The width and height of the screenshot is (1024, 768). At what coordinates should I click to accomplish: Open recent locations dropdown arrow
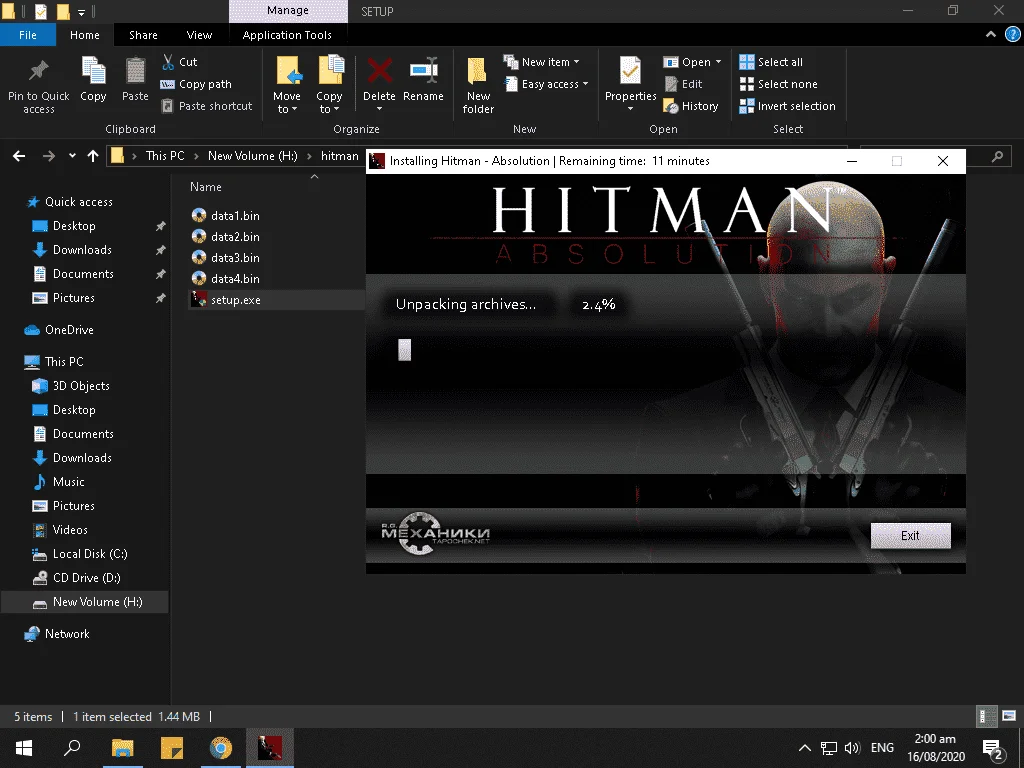(x=72, y=156)
